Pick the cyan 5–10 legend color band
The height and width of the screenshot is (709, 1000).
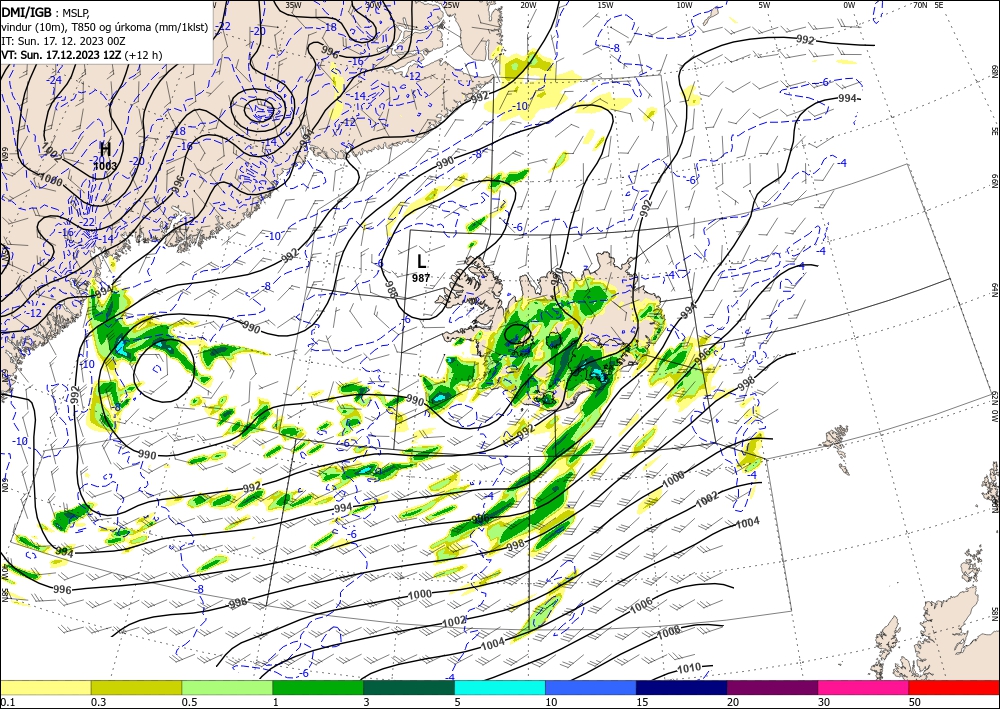pyautogui.click(x=500, y=687)
